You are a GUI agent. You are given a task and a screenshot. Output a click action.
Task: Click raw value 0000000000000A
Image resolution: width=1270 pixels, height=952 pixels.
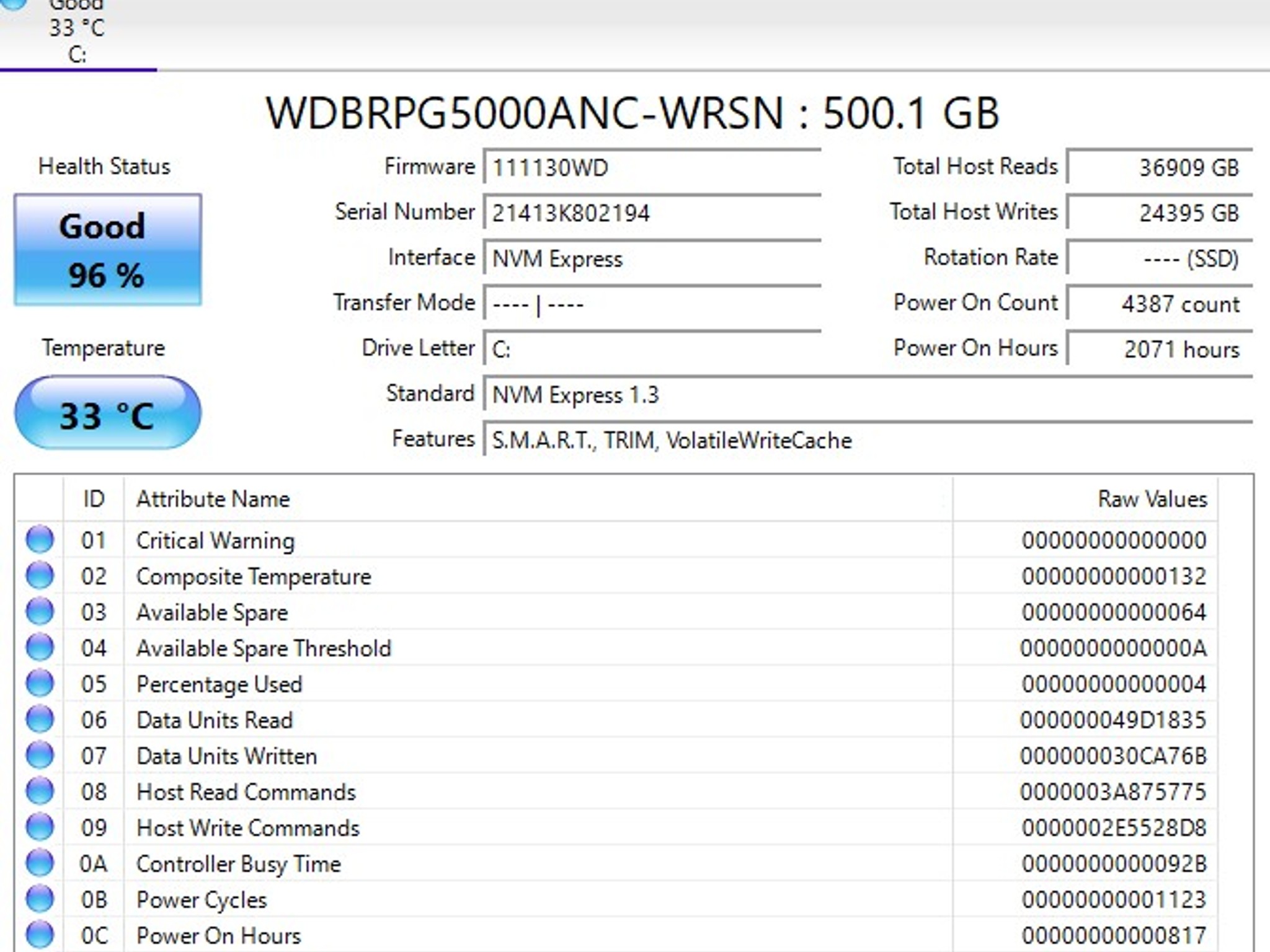click(x=1114, y=648)
